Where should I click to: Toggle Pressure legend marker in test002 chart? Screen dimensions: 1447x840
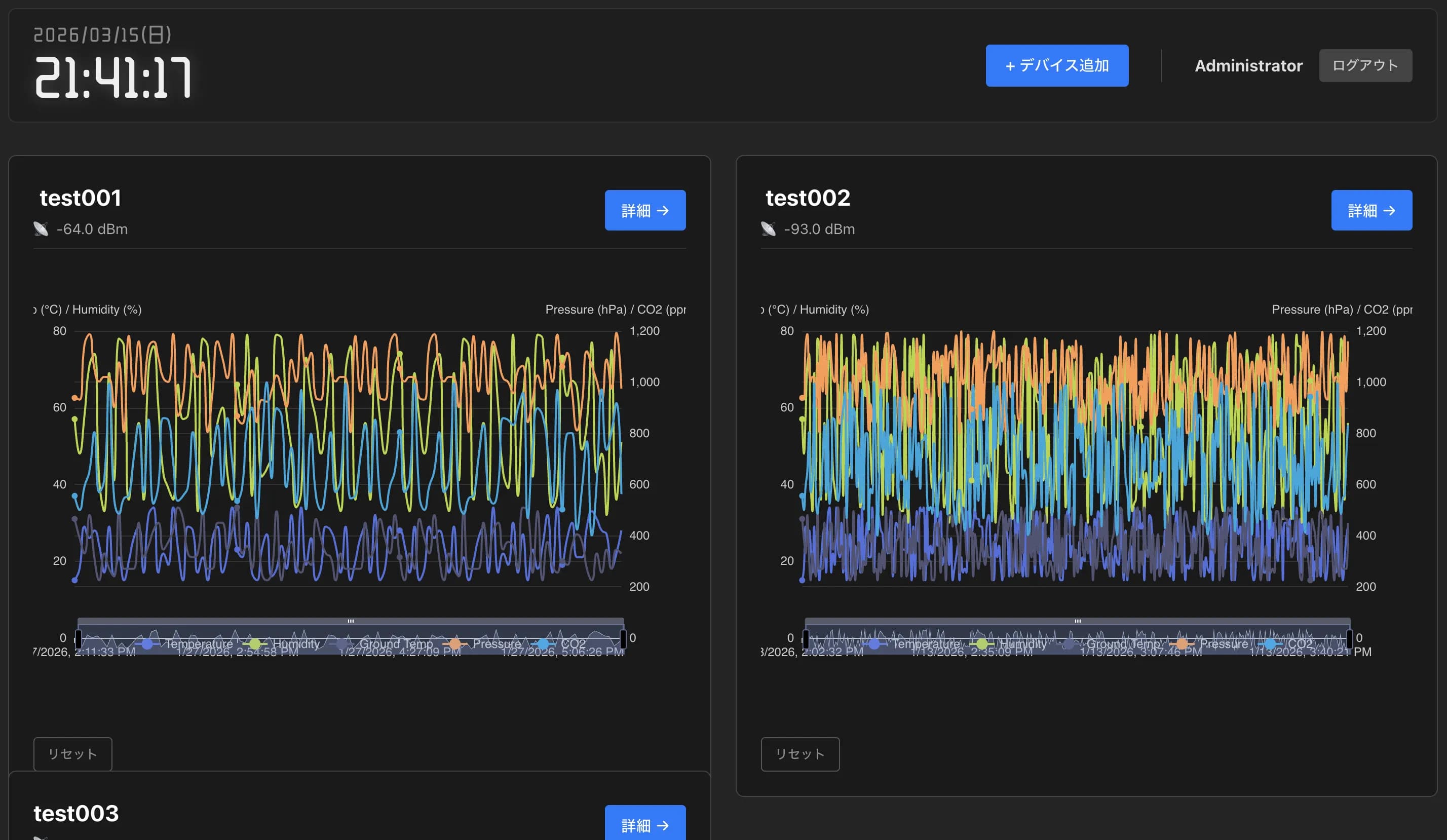[x=1182, y=643]
